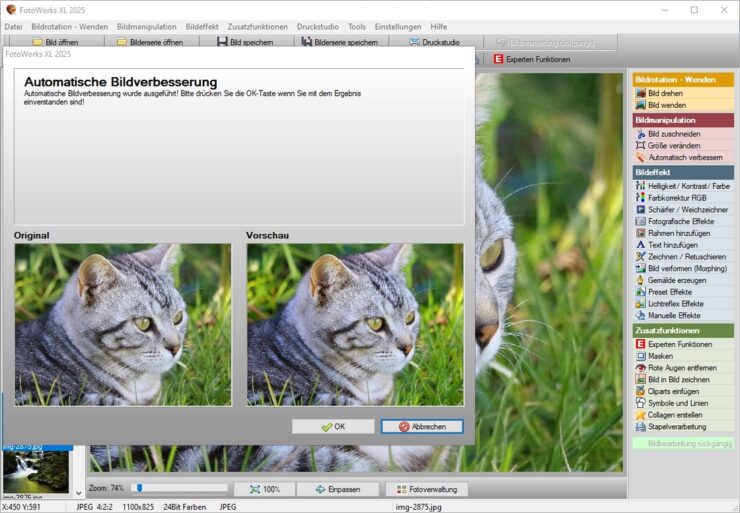
Task: Click thumbnail strip scroll down arrow
Action: click(79, 493)
